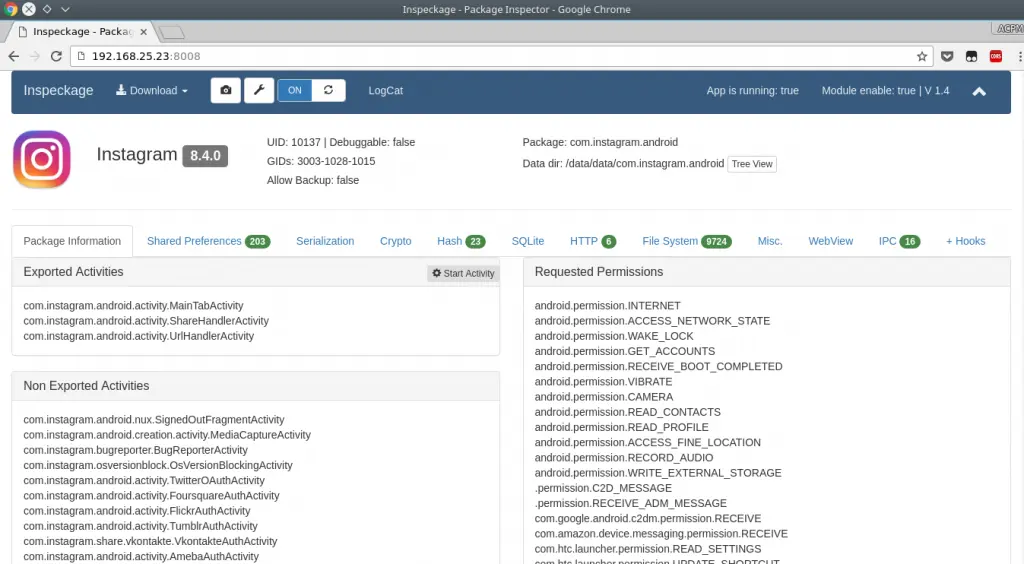Screen dimensions: 1024x564
Task: Open the IPC tab
Action: point(899,241)
